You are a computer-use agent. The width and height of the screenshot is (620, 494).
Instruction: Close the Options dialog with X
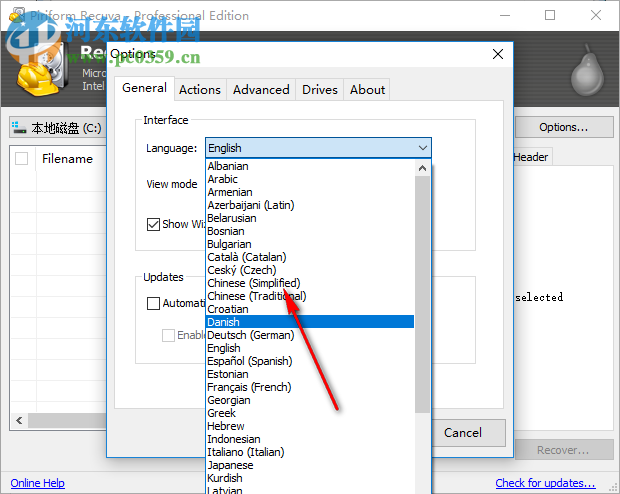(498, 54)
